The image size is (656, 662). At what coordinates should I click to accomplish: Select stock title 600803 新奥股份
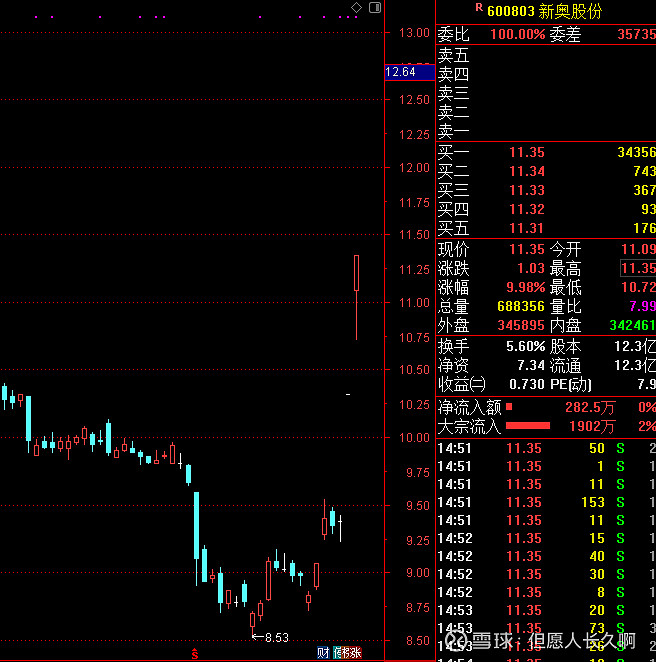[545, 11]
